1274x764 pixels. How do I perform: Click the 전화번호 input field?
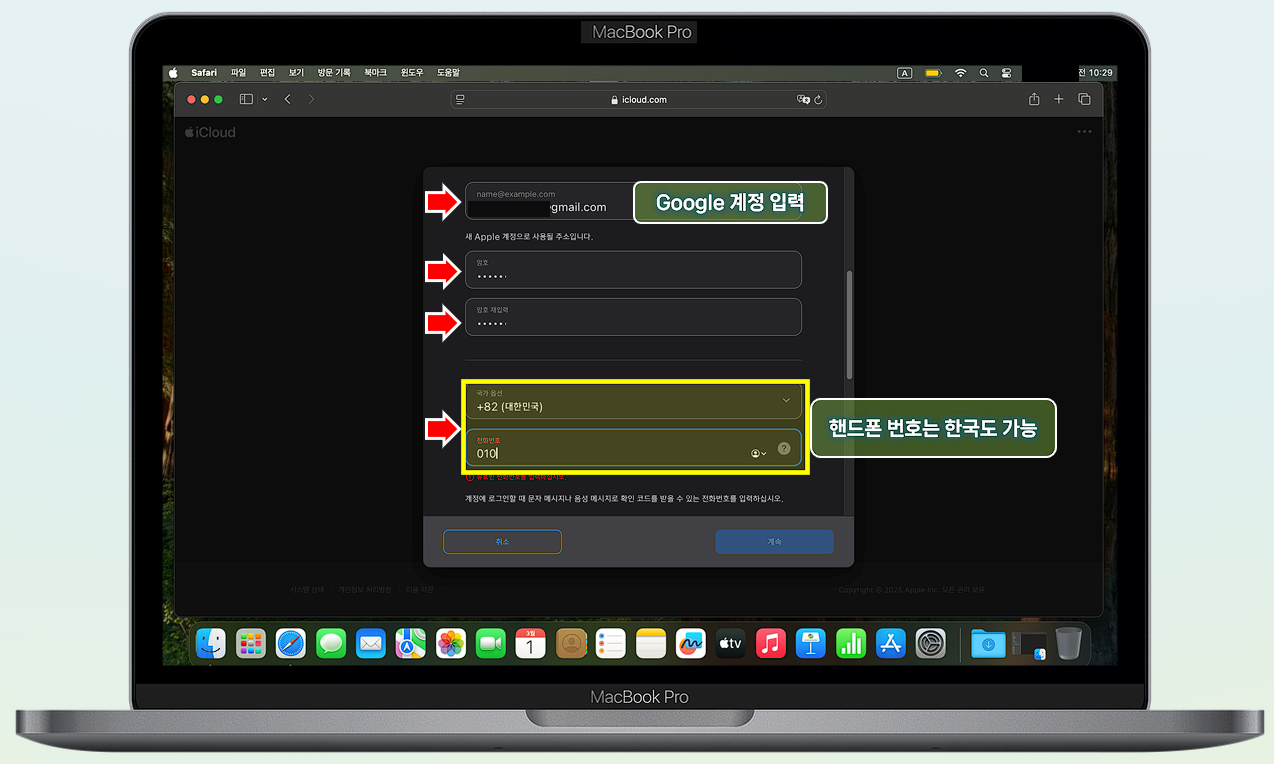pyautogui.click(x=634, y=448)
